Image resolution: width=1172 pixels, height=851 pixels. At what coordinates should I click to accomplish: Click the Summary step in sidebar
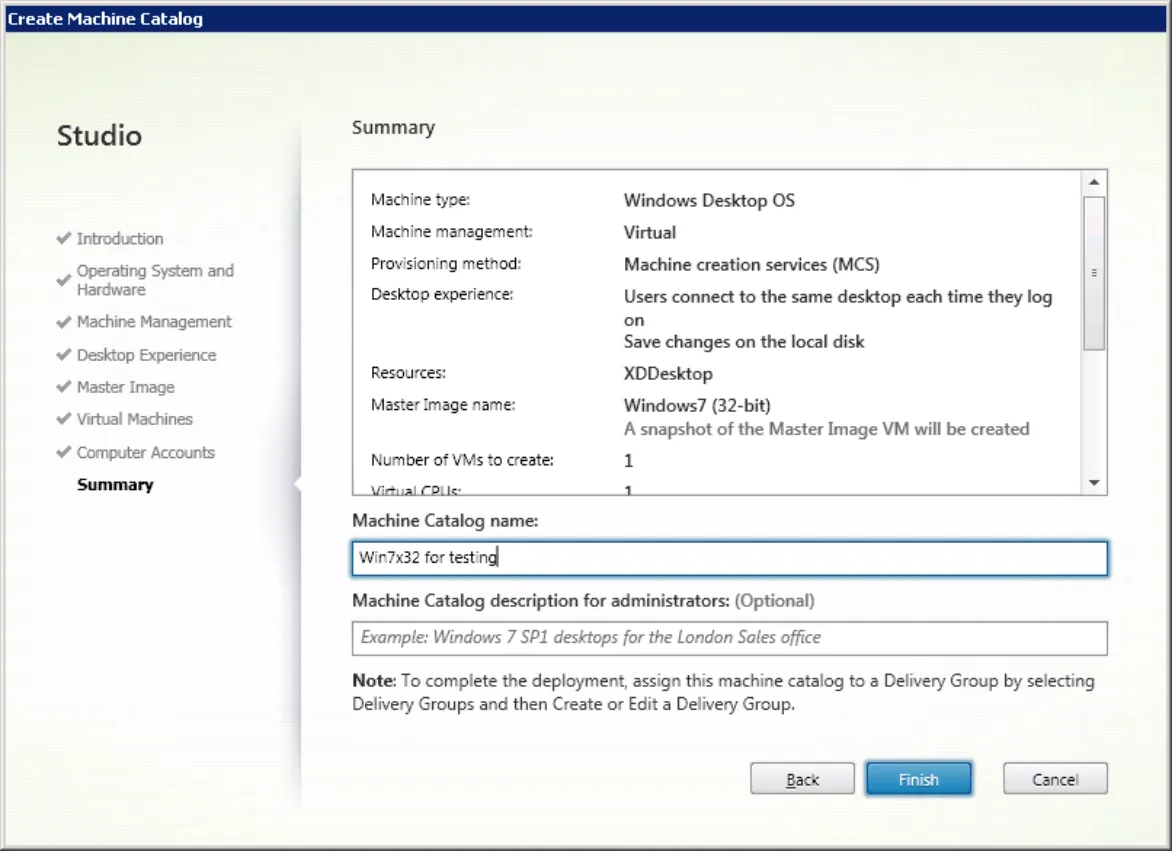coord(115,484)
